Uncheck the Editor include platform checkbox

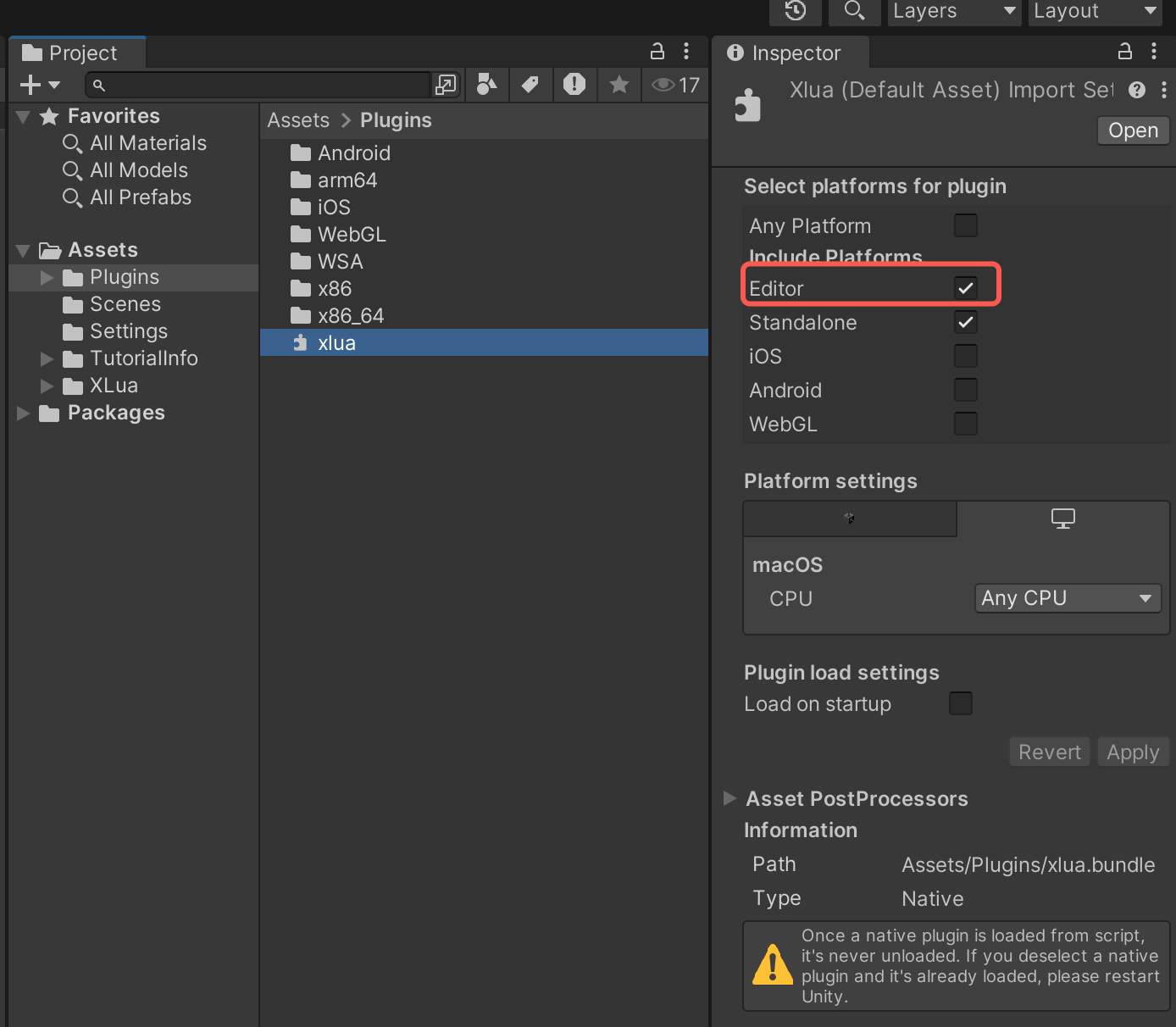[966, 288]
